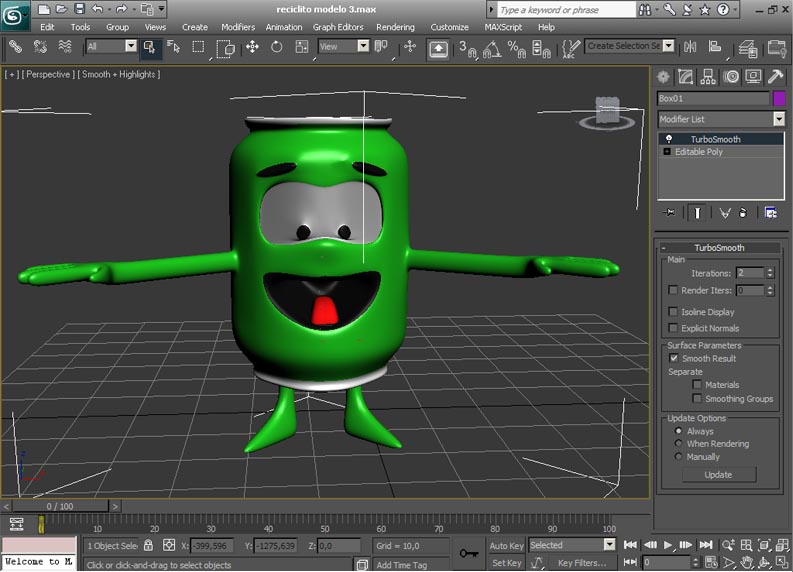Click the purple object color swatch
Screen dimensions: 793x572
[779, 98]
